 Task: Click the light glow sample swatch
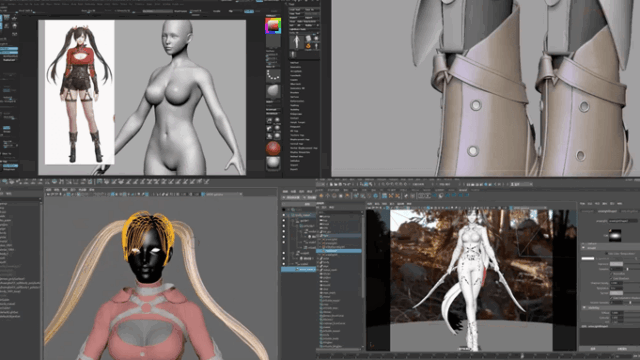[615, 236]
